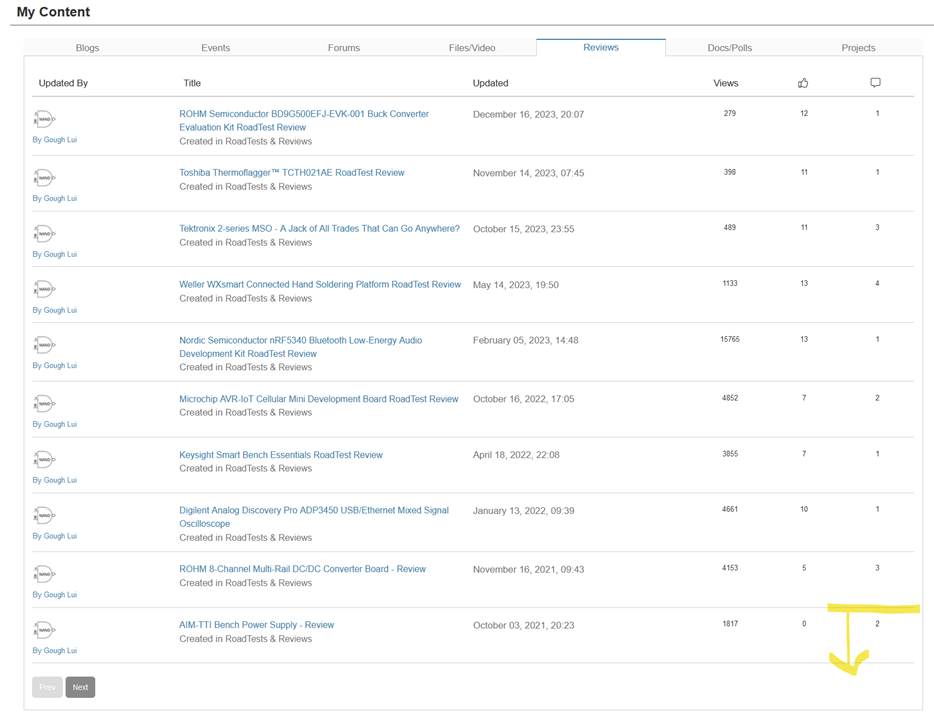The height and width of the screenshot is (720, 934).
Task: Switch to the Events tab
Action: click(x=216, y=48)
